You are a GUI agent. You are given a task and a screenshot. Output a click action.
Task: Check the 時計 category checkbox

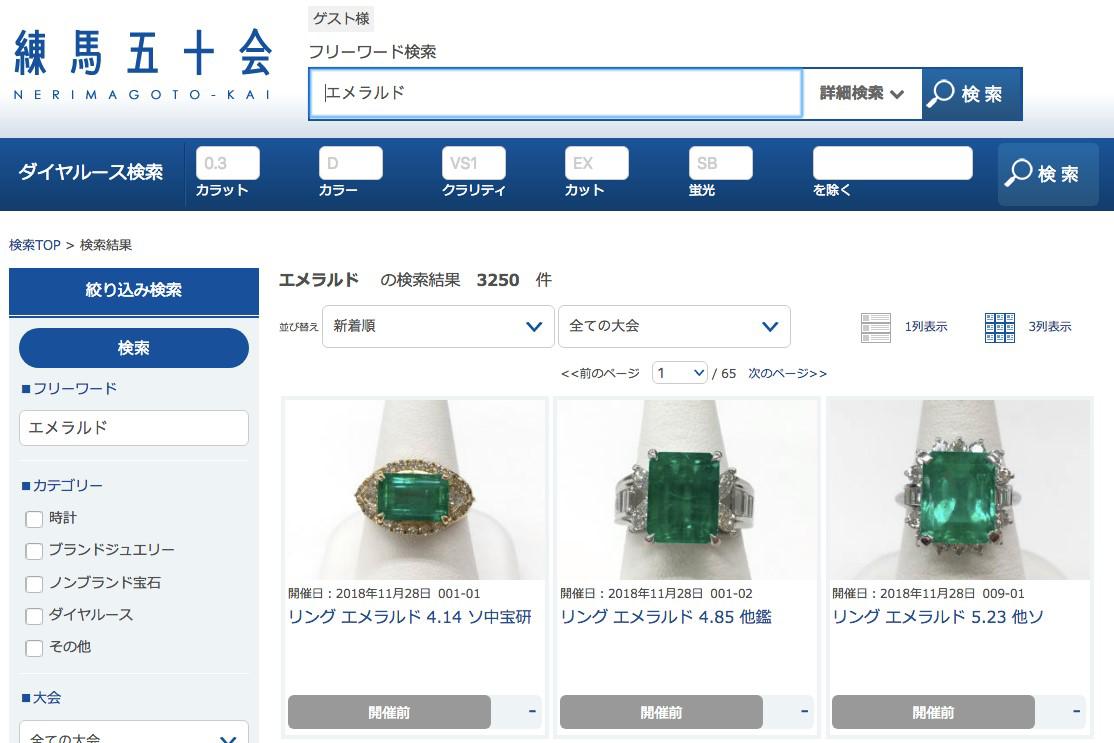click(34, 519)
